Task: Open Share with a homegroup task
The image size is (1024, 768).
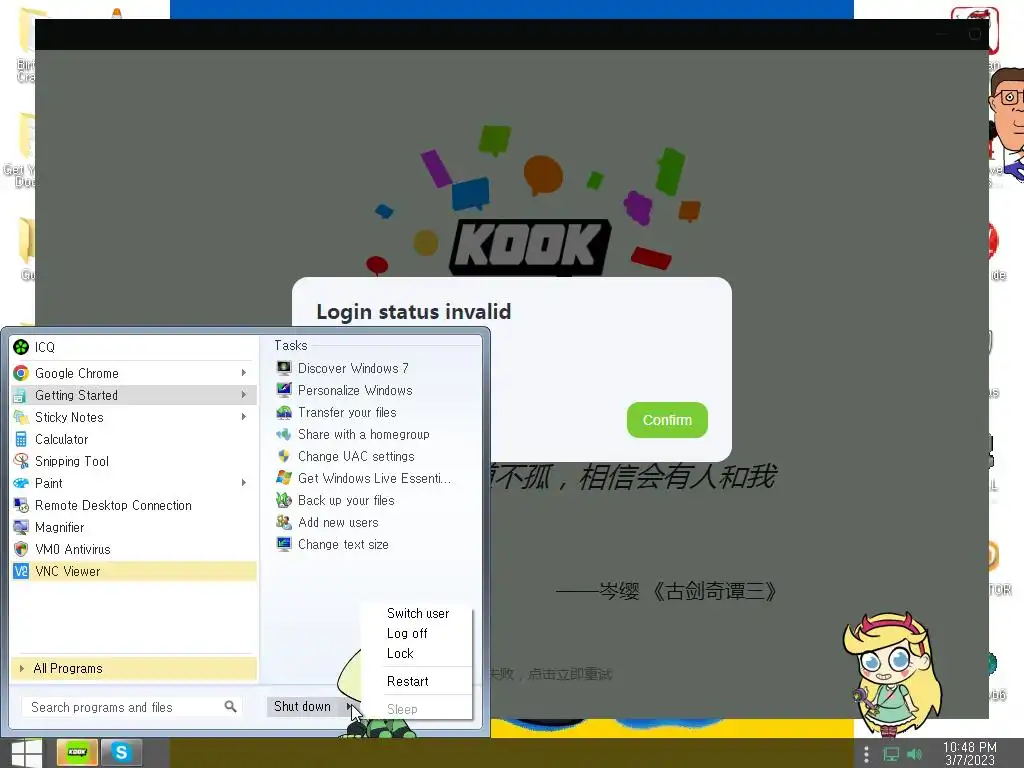Action: tap(363, 434)
